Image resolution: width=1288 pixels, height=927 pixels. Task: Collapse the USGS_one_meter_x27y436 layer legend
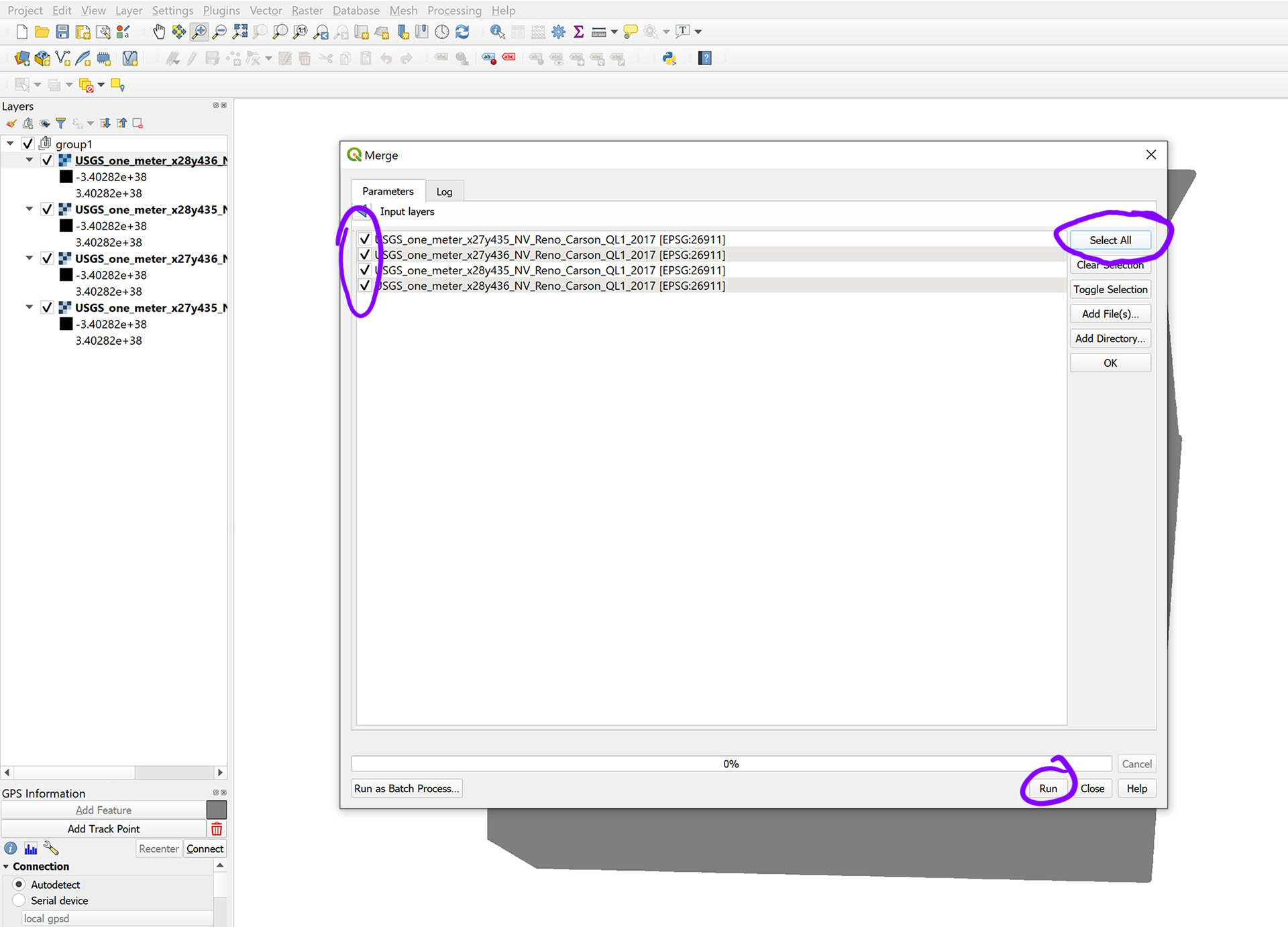click(x=30, y=258)
